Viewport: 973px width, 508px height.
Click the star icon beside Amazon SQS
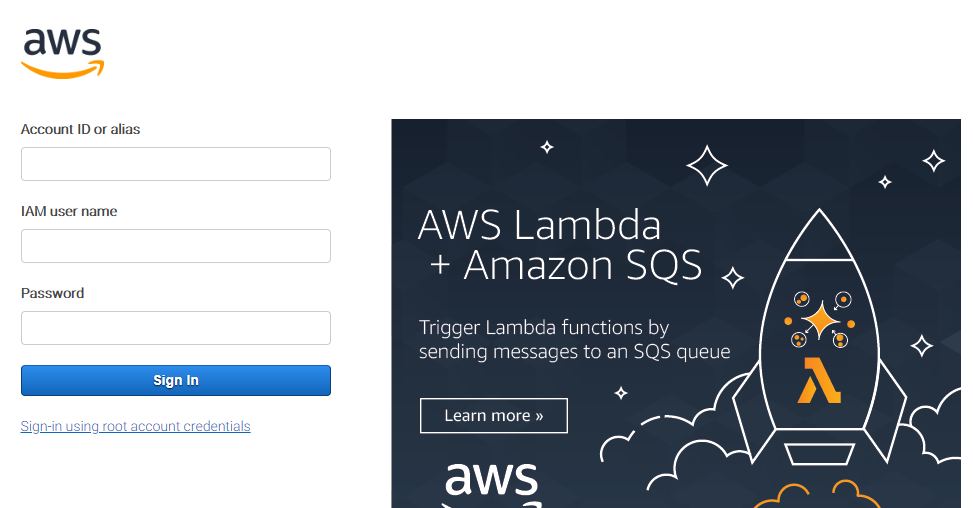(x=733, y=277)
